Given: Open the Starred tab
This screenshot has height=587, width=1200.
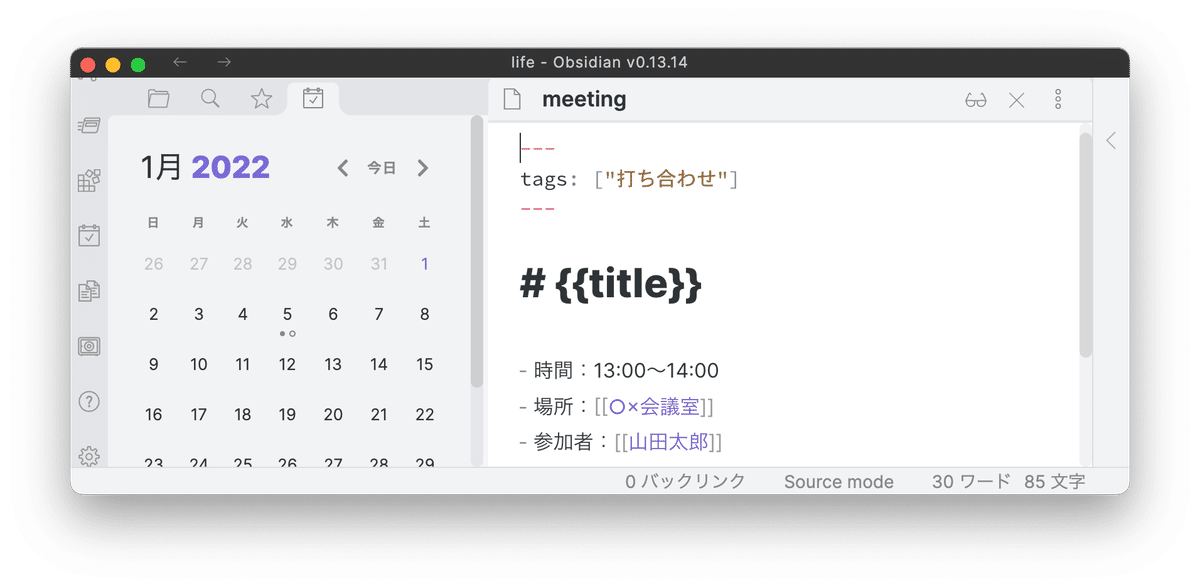Looking at the screenshot, I should tap(262, 98).
